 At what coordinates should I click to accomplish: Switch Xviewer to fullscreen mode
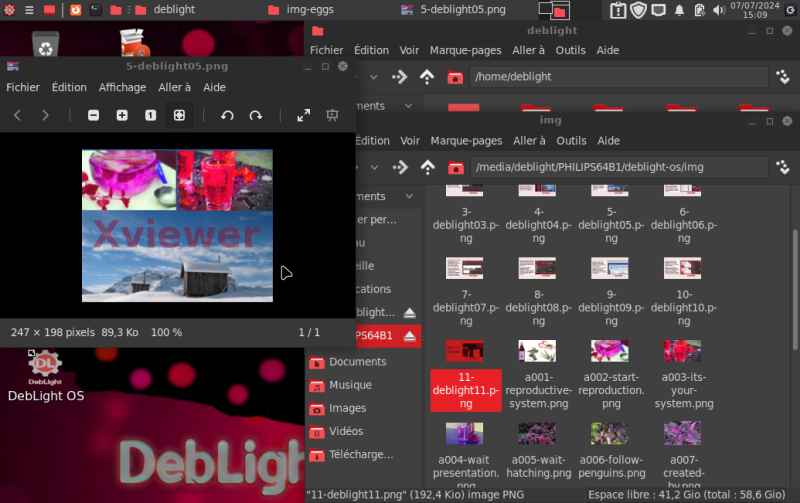coord(304,115)
